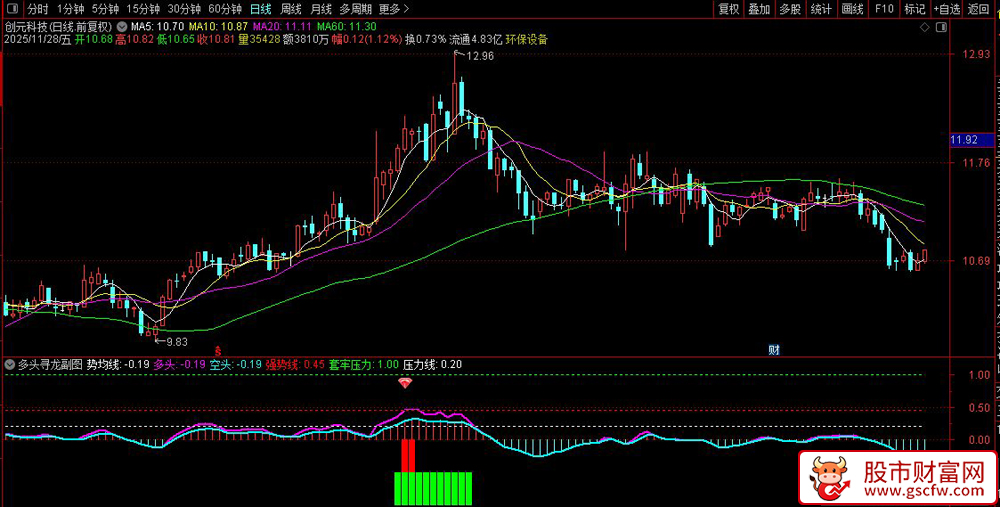This screenshot has width=1000, height=507.
Task: Switch to 5分钟 period tab
Action: (105, 9)
